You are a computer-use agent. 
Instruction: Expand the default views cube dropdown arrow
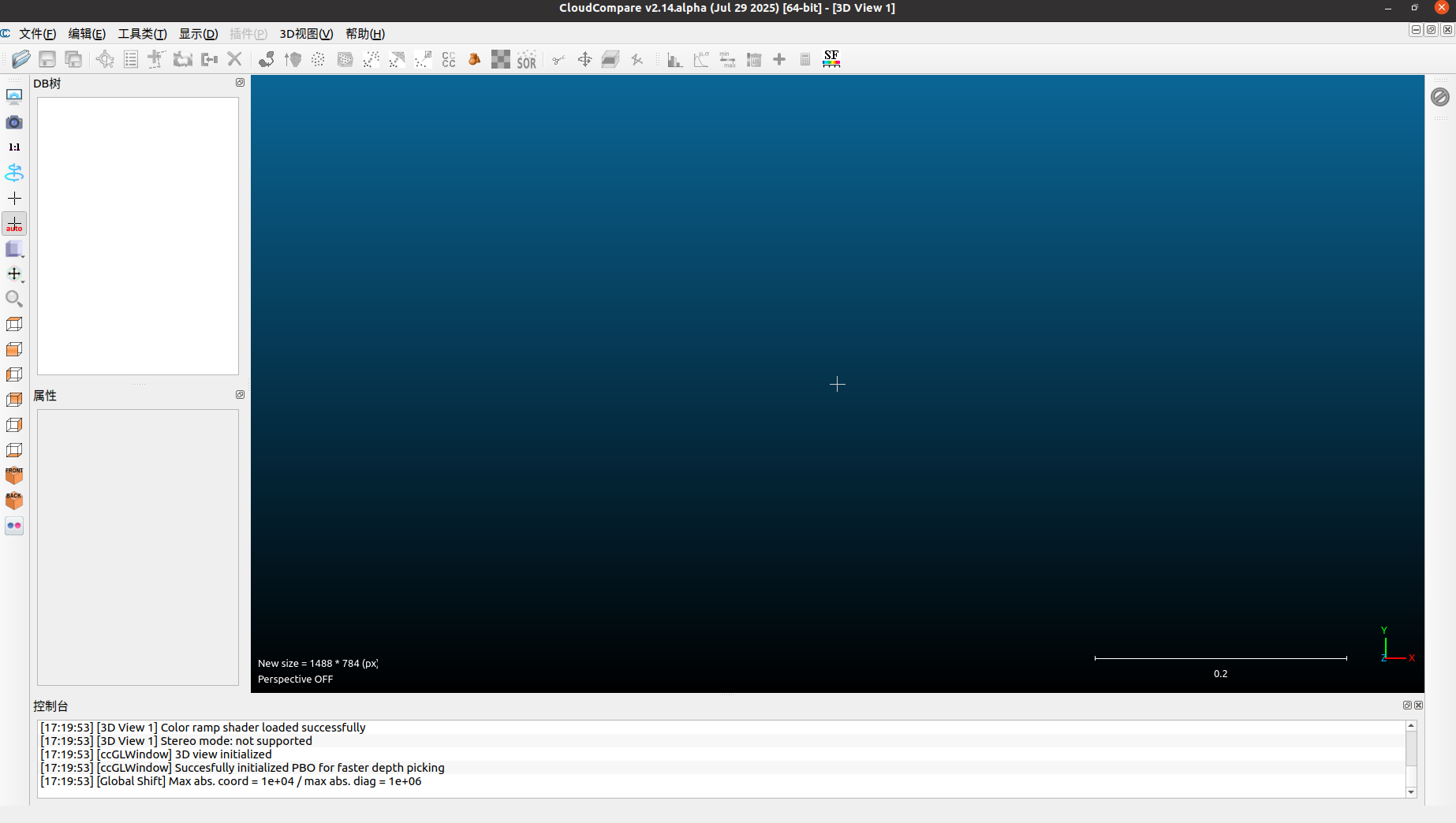[x=22, y=255]
